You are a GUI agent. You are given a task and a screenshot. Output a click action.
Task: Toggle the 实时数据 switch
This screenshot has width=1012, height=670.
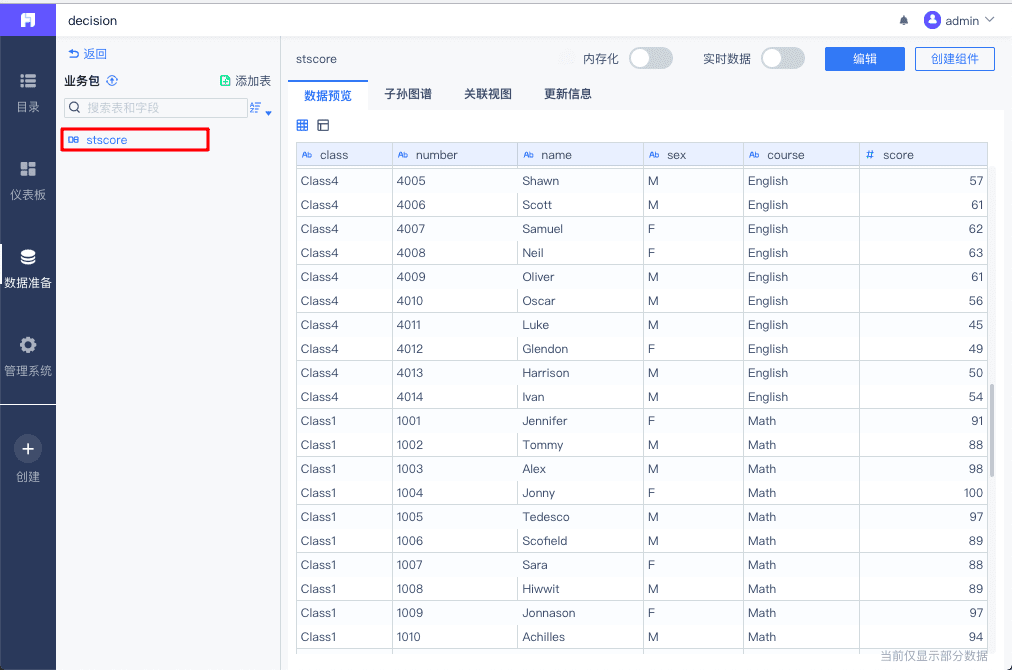click(x=782, y=58)
